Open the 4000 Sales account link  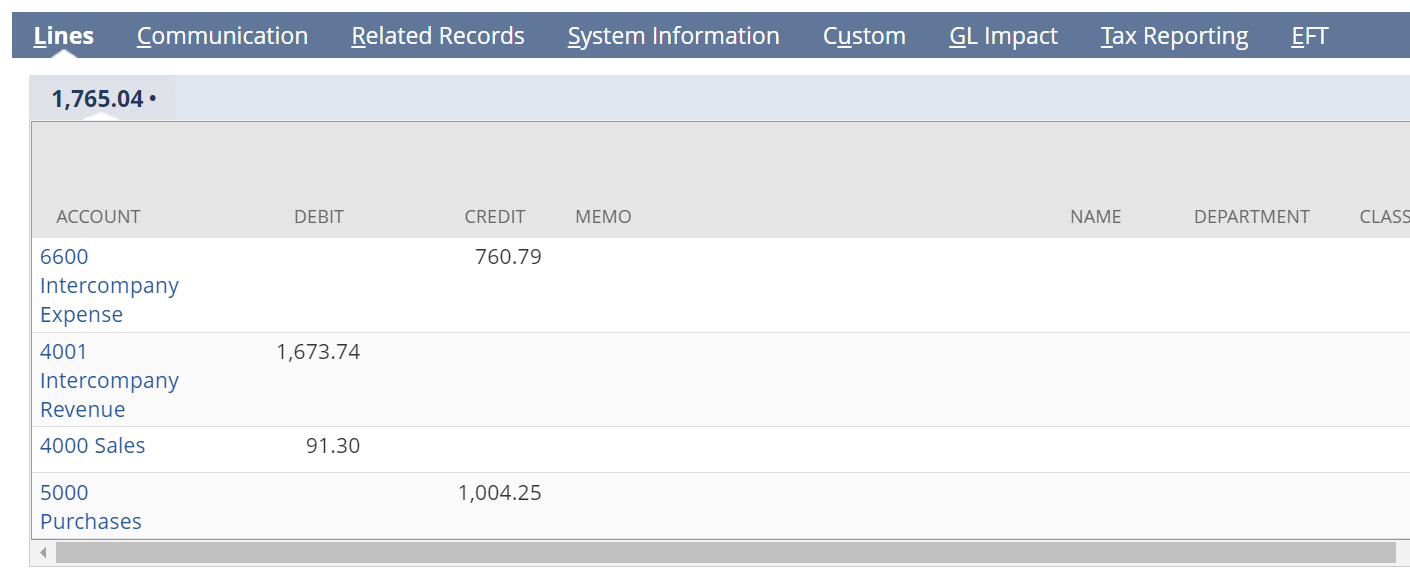pyautogui.click(x=92, y=446)
